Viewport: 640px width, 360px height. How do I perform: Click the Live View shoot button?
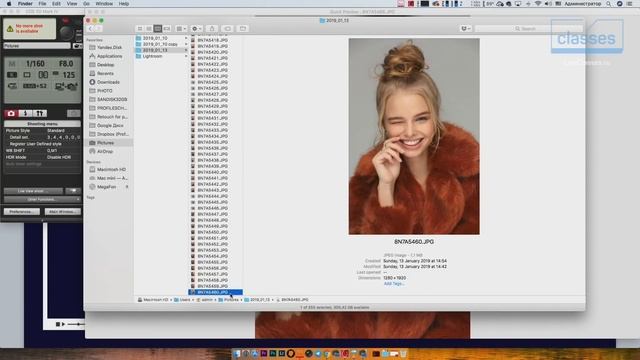pos(33,191)
